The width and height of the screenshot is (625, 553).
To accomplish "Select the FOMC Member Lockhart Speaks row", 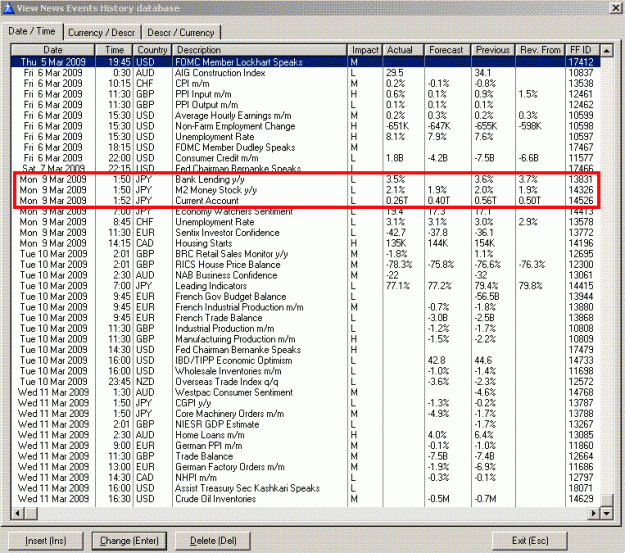I will point(306,62).
